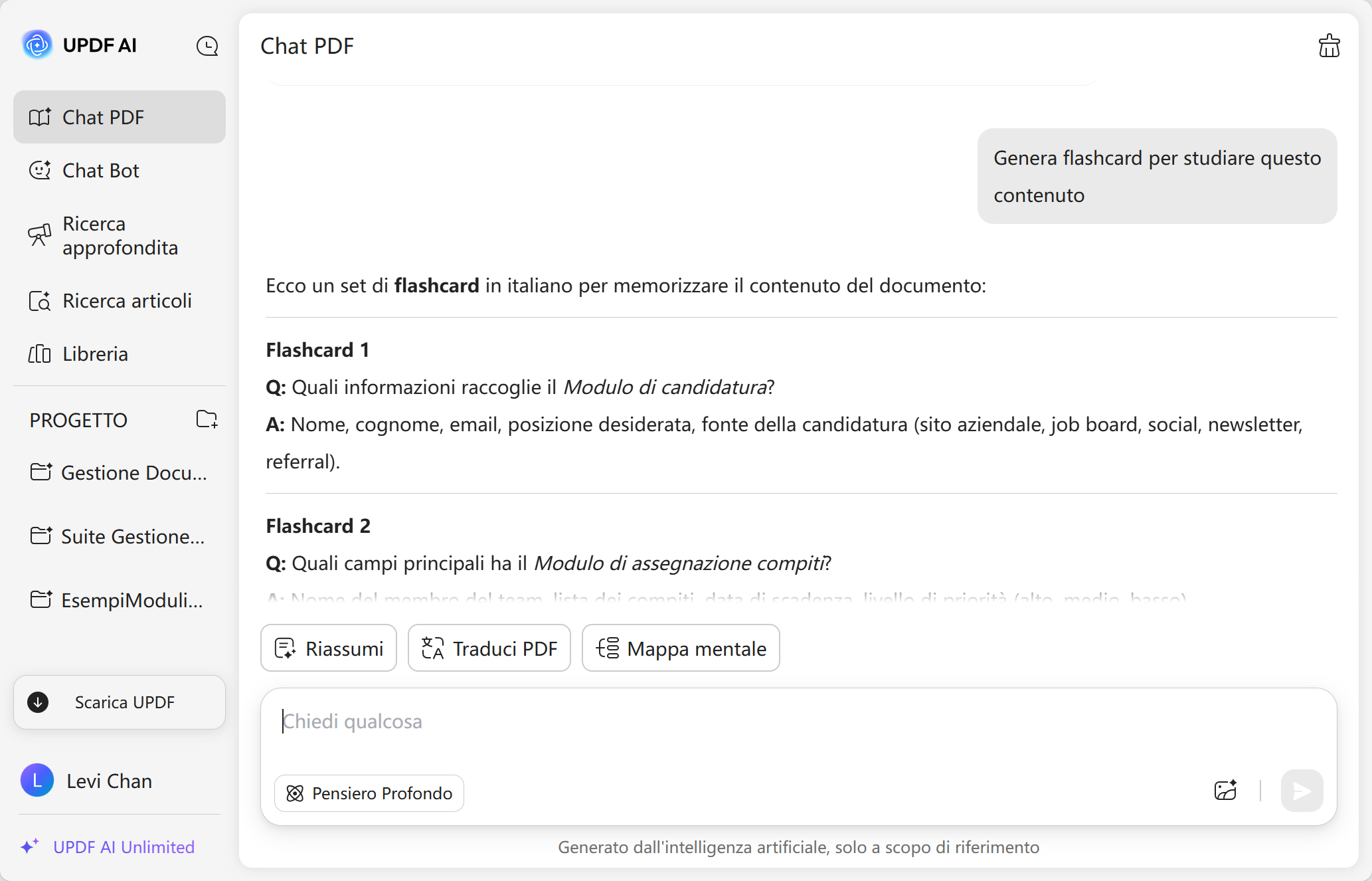Attach an image to the chat
Viewport: 1372px width, 881px height.
1226,791
